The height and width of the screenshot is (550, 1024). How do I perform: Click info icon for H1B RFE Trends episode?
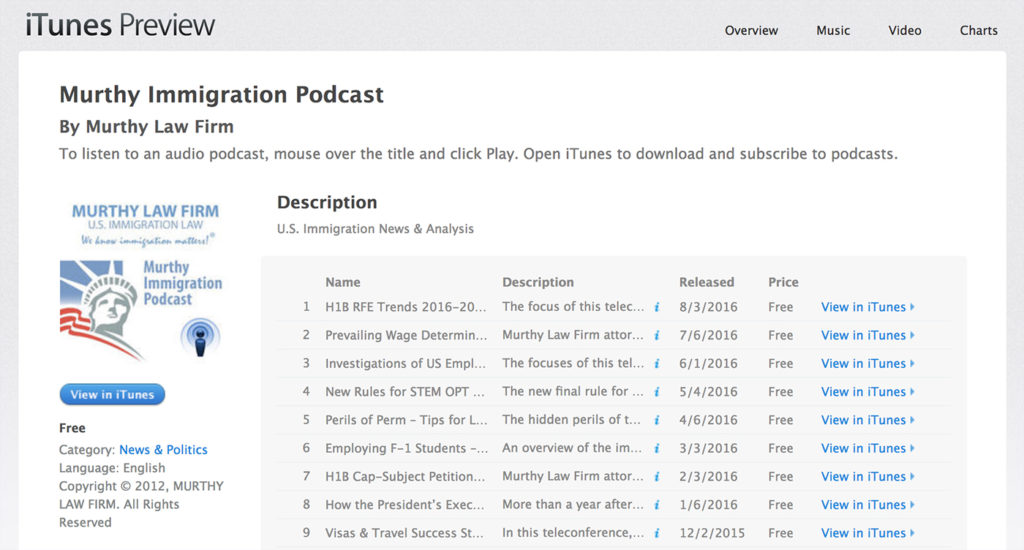click(657, 307)
